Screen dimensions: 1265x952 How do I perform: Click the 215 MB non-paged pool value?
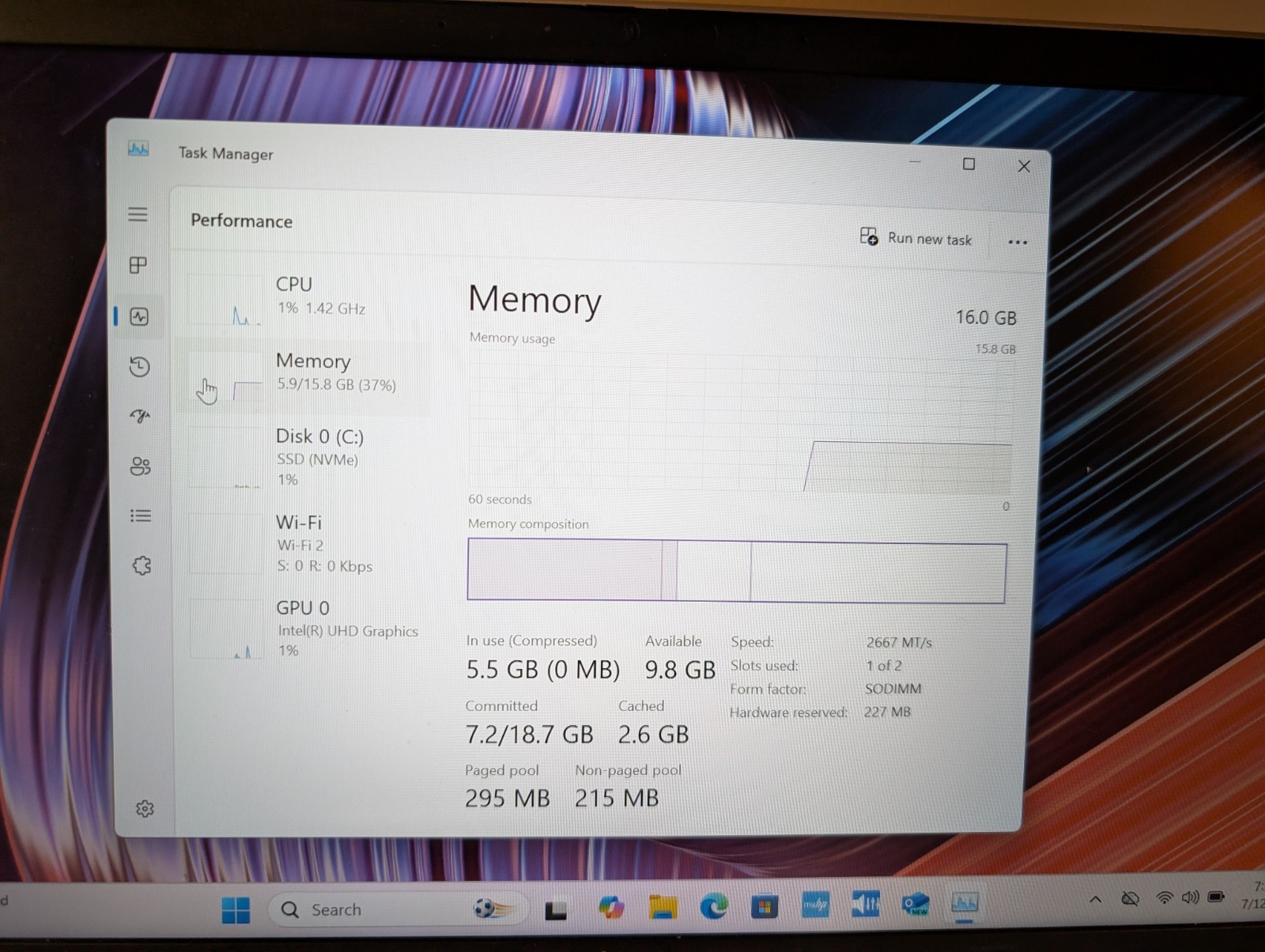[x=617, y=799]
